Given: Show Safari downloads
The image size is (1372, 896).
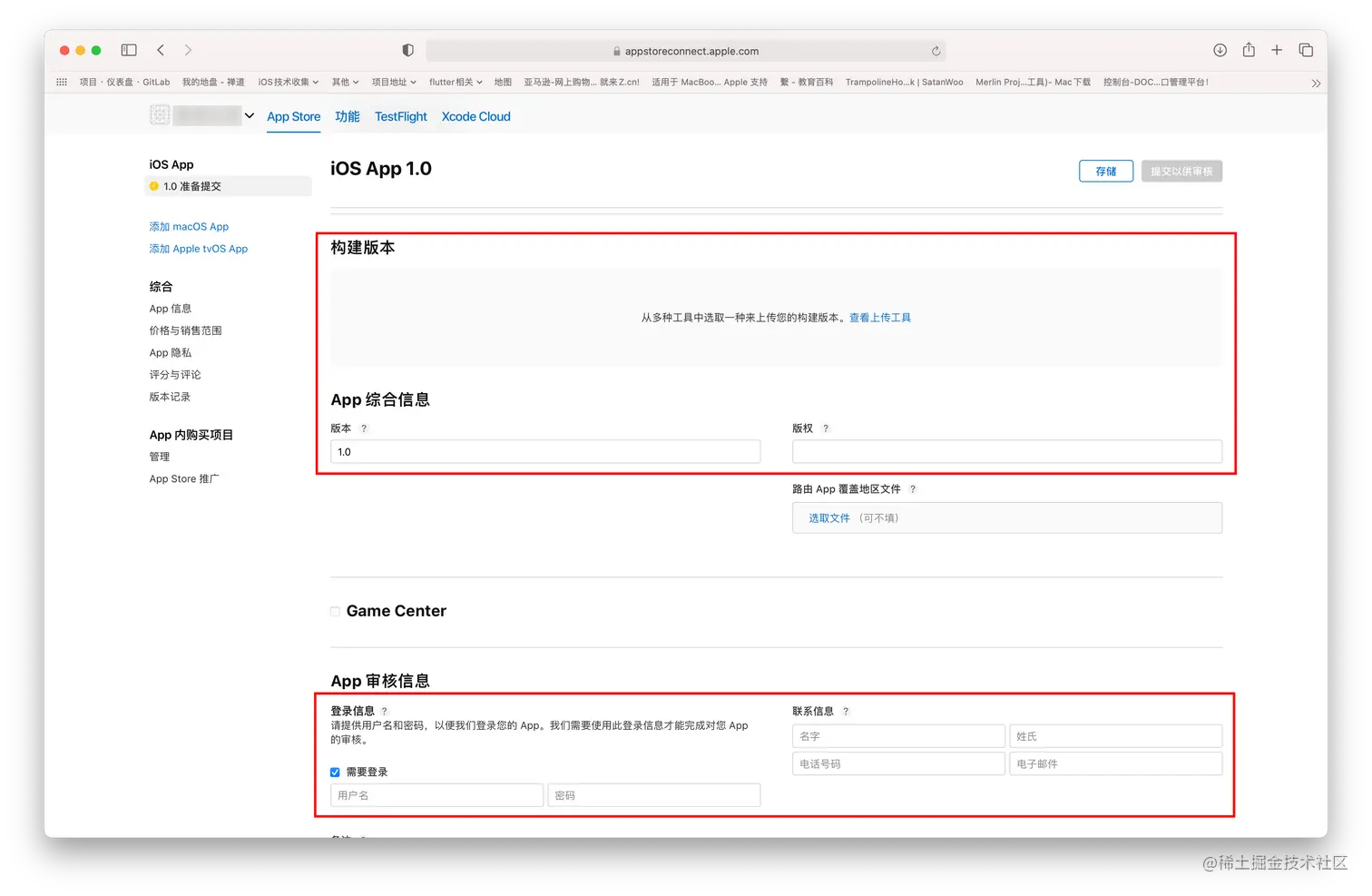Looking at the screenshot, I should (1220, 50).
